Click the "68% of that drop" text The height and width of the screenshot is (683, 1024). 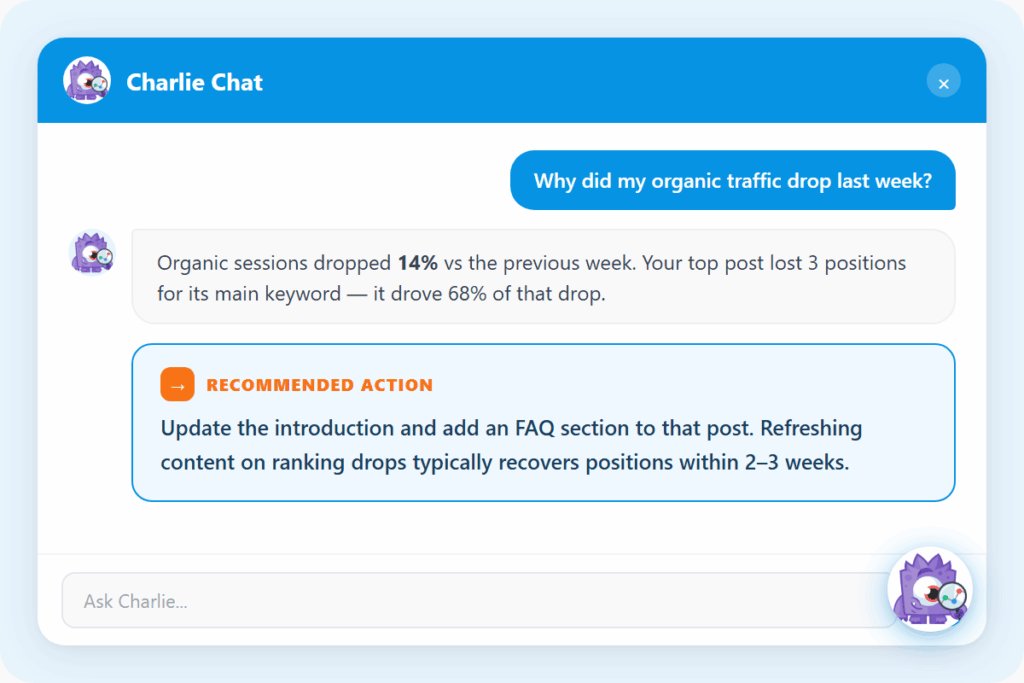point(526,294)
